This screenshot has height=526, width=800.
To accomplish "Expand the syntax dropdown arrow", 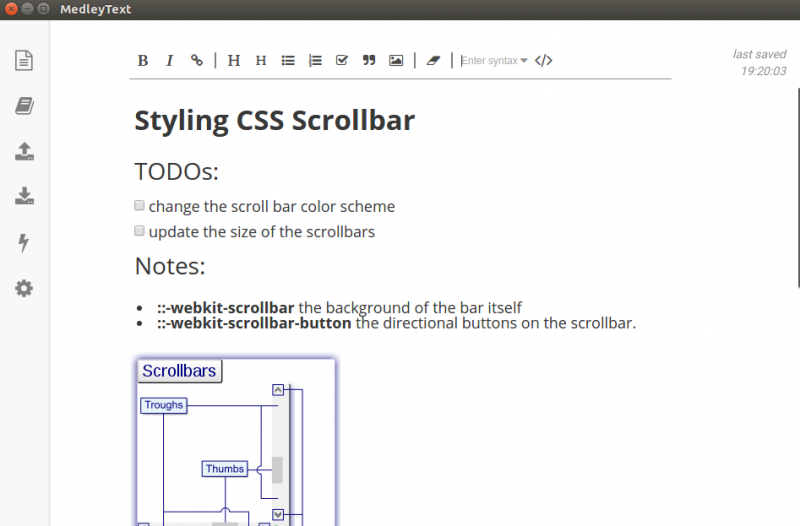I will (524, 60).
